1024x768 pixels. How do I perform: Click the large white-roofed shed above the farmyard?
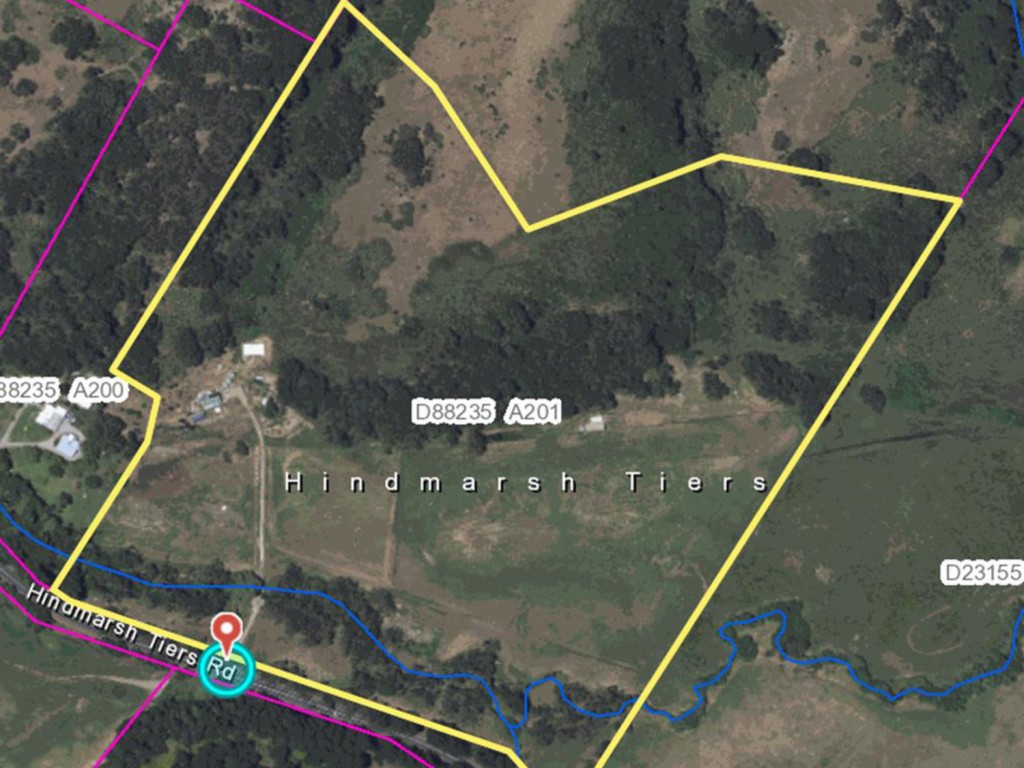point(254,350)
